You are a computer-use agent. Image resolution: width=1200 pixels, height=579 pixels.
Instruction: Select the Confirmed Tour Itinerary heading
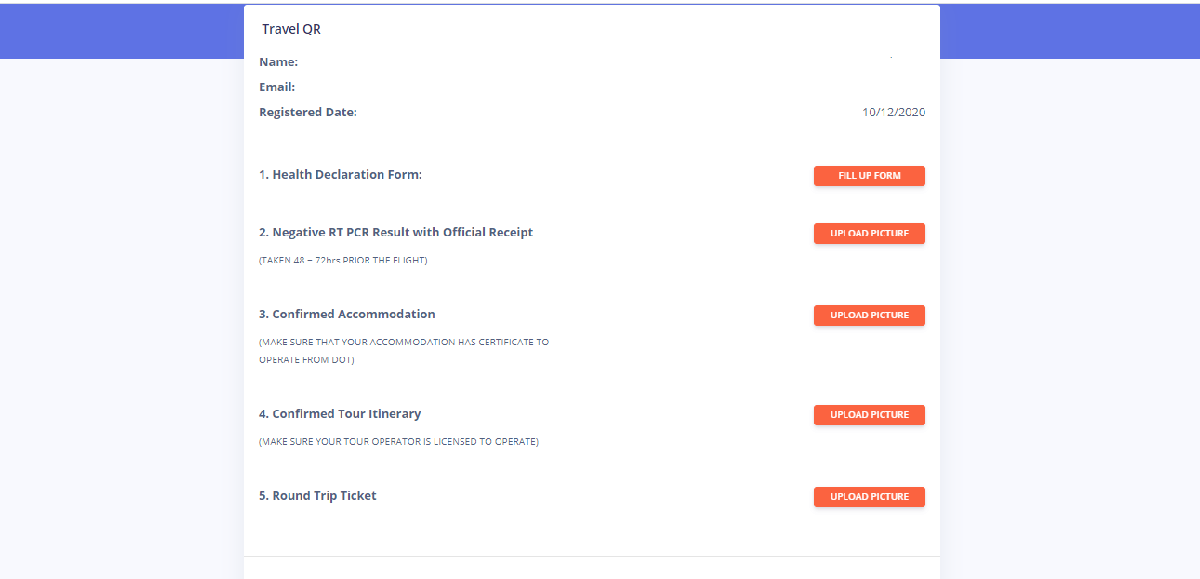340,414
